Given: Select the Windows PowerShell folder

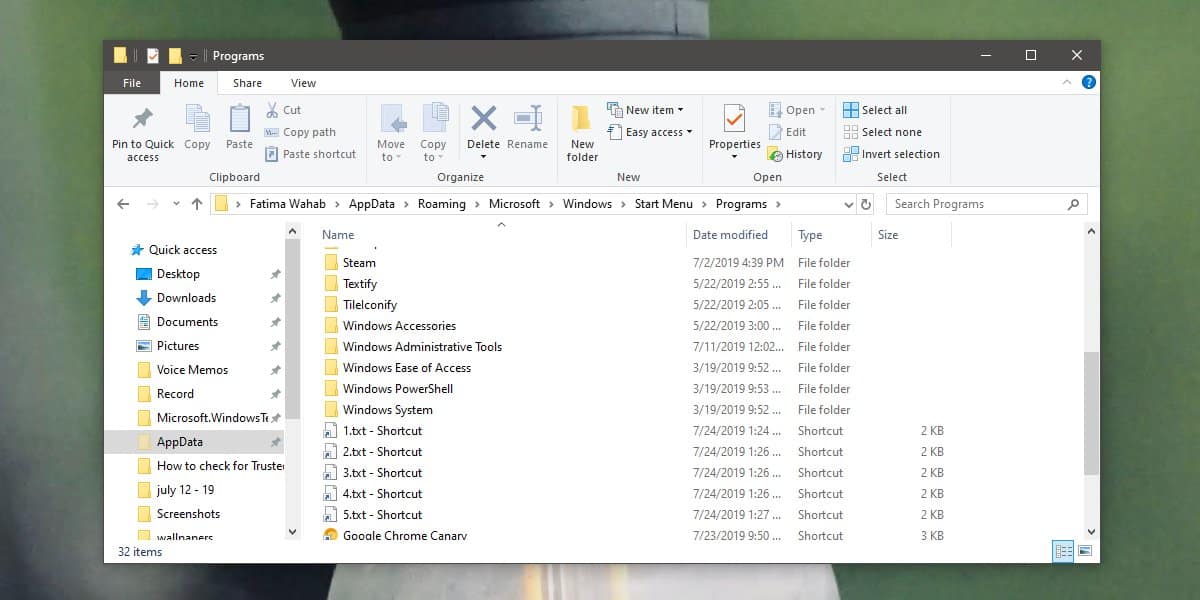Looking at the screenshot, I should pos(398,389).
